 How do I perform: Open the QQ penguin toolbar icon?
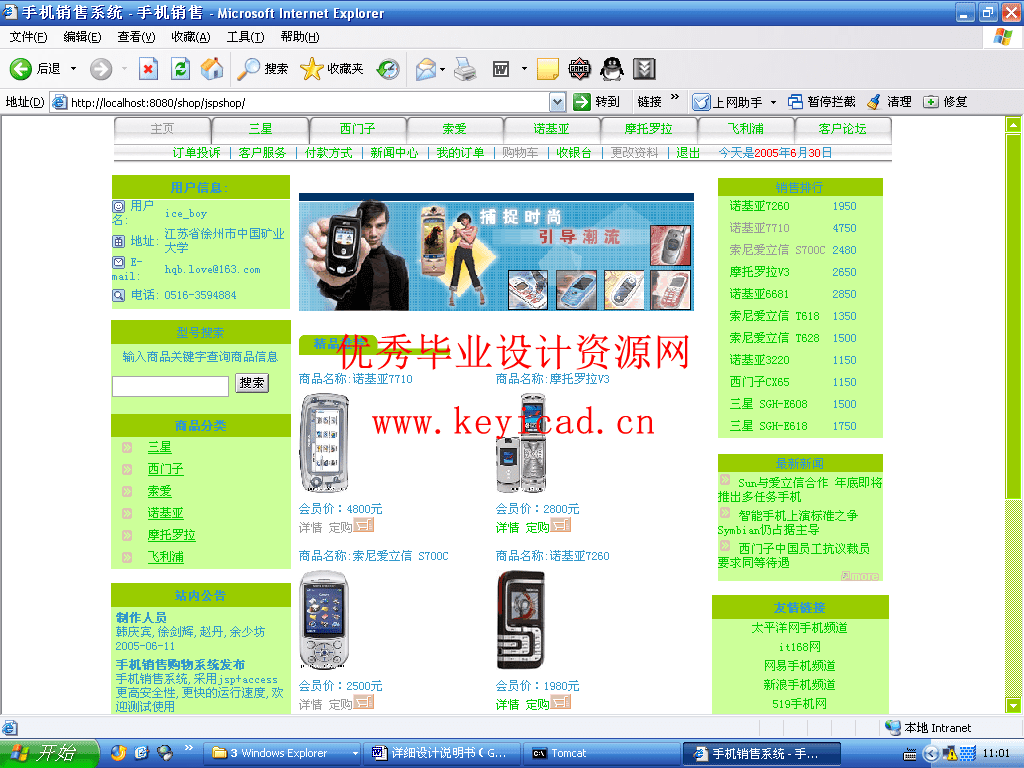click(611, 69)
